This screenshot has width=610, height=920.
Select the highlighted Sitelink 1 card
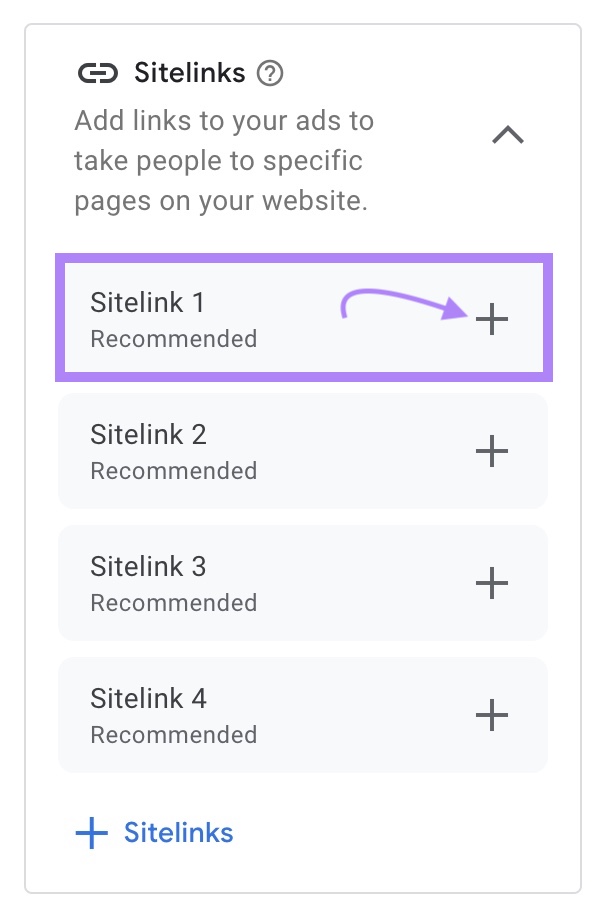coord(300,319)
